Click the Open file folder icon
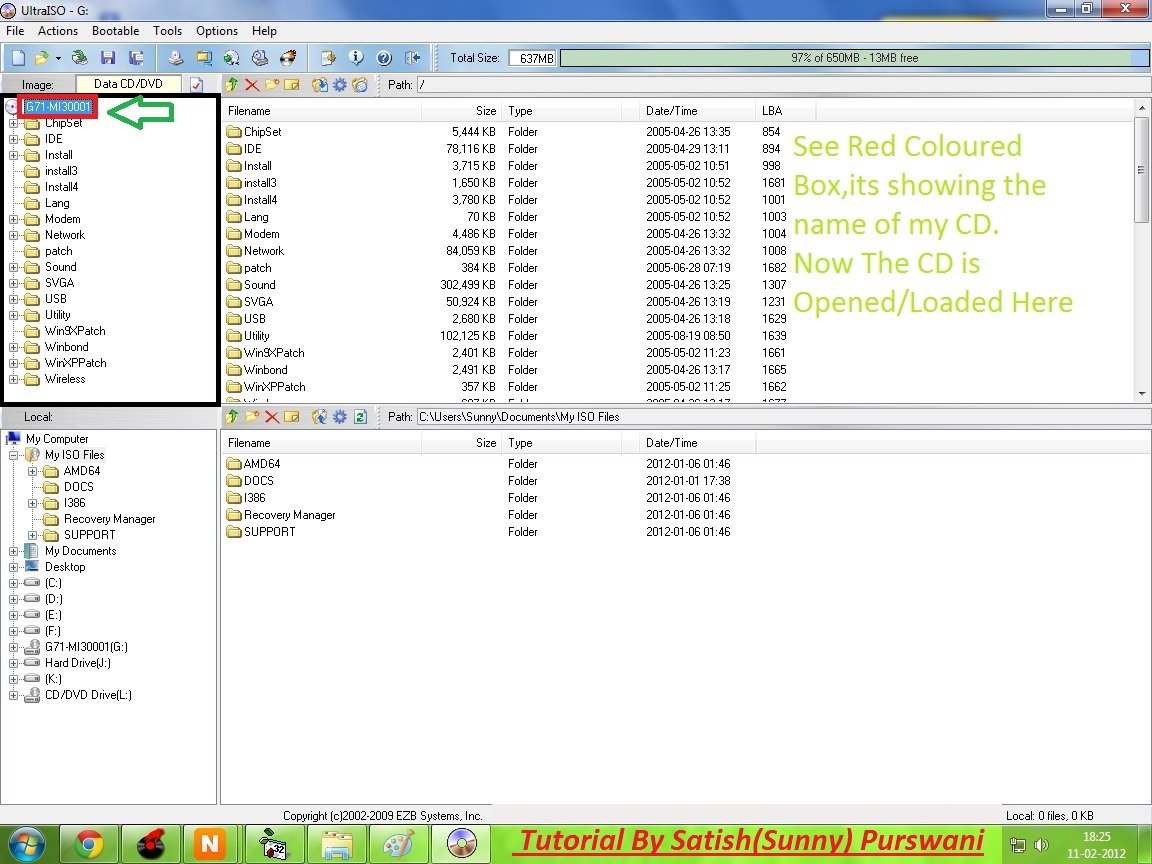 pyautogui.click(x=42, y=58)
